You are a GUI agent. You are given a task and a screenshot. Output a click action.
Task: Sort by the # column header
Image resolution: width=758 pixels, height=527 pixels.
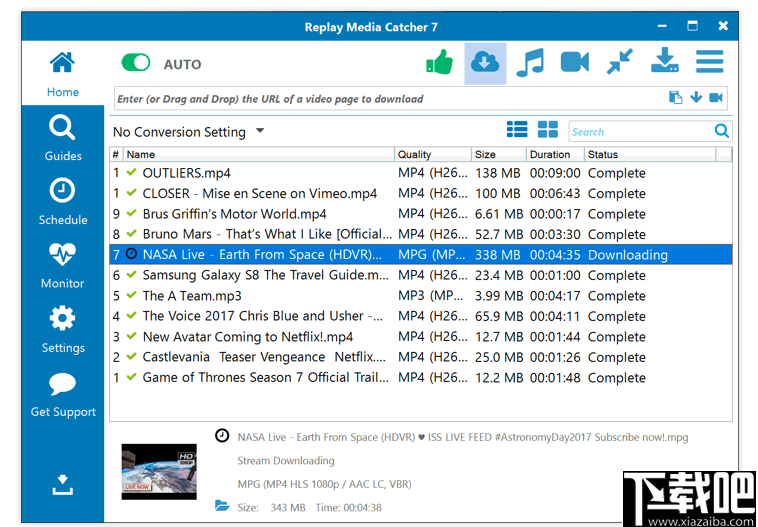click(x=116, y=155)
